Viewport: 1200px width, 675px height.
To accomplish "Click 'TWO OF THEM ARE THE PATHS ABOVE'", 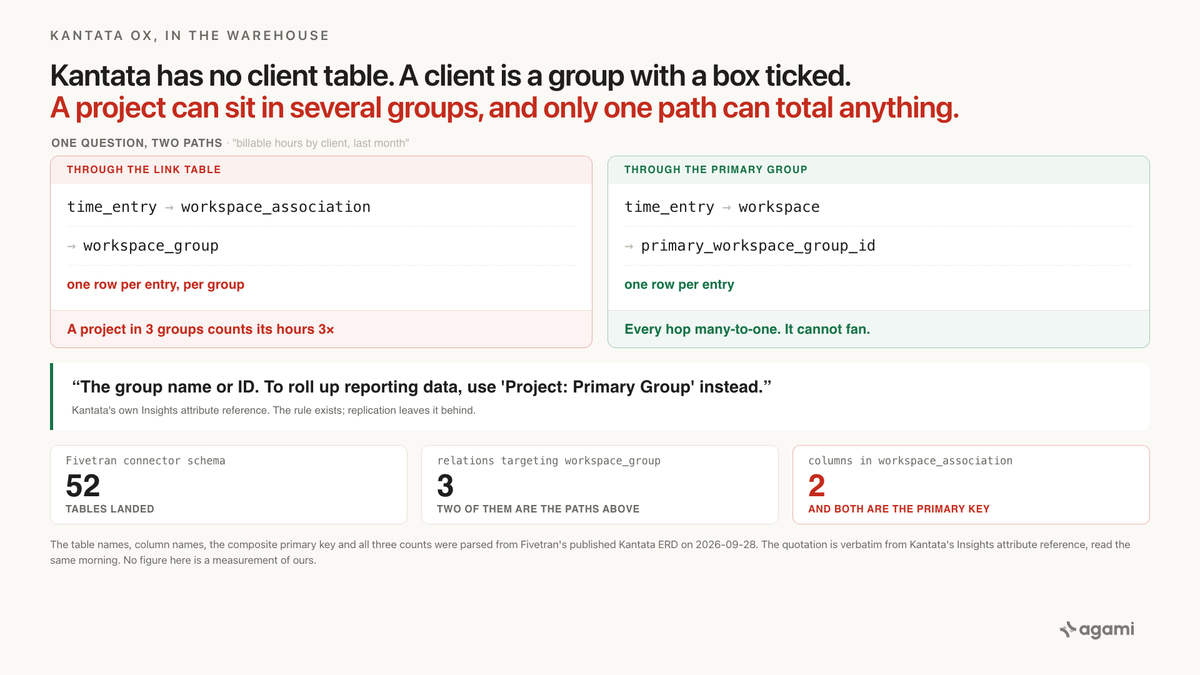I will (x=538, y=509).
